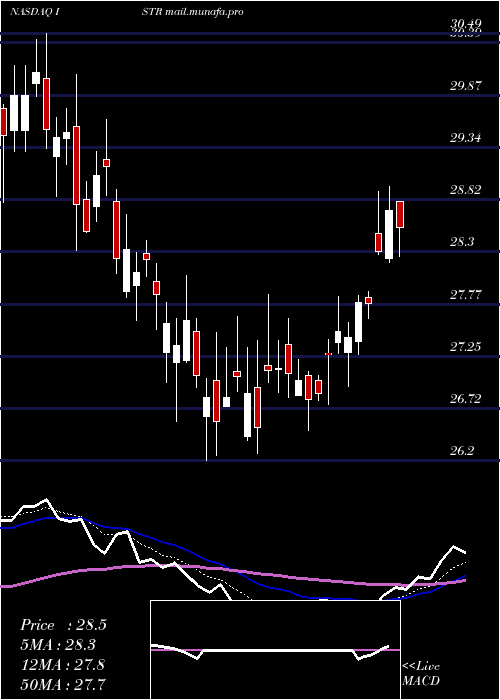Viewport: 500px width, 700px height.
Task: Click the 26.72 price axis label
Action: (x=466, y=399)
